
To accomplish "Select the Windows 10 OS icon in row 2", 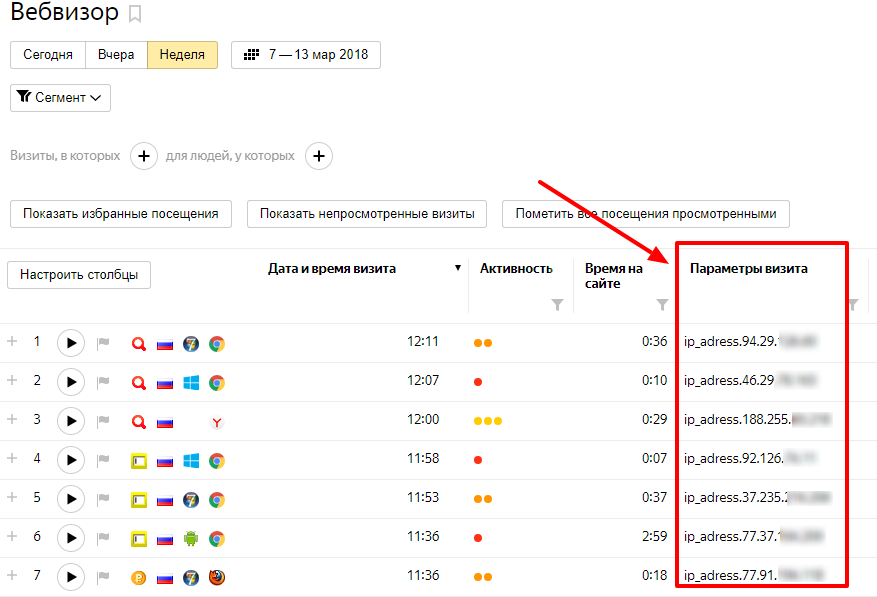I will click(190, 381).
